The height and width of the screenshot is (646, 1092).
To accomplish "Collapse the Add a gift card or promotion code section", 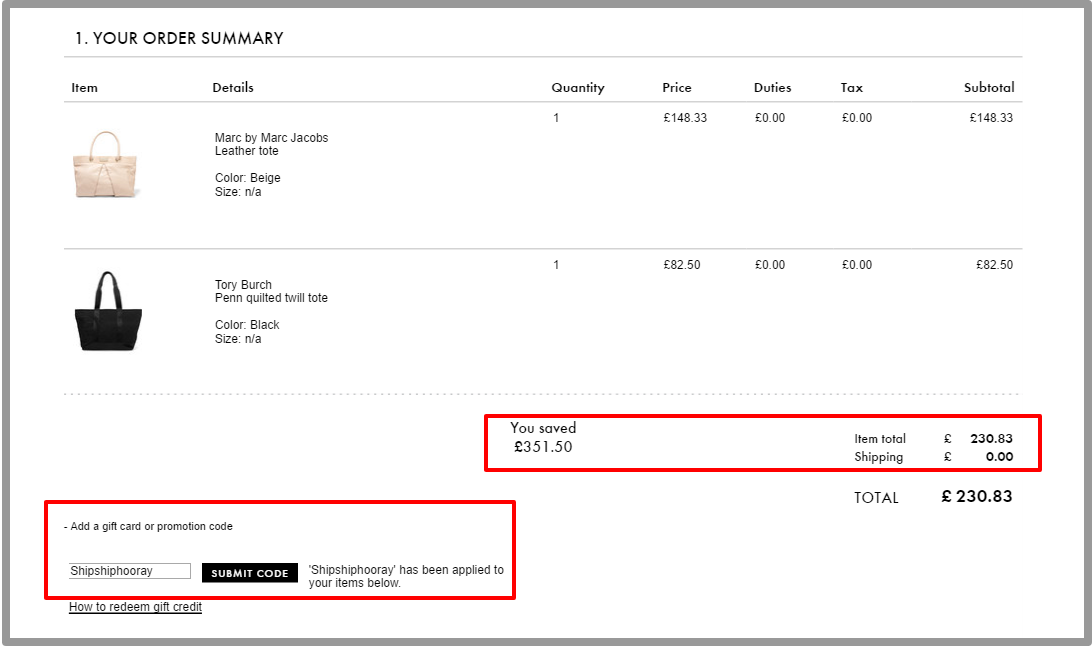I will point(148,526).
